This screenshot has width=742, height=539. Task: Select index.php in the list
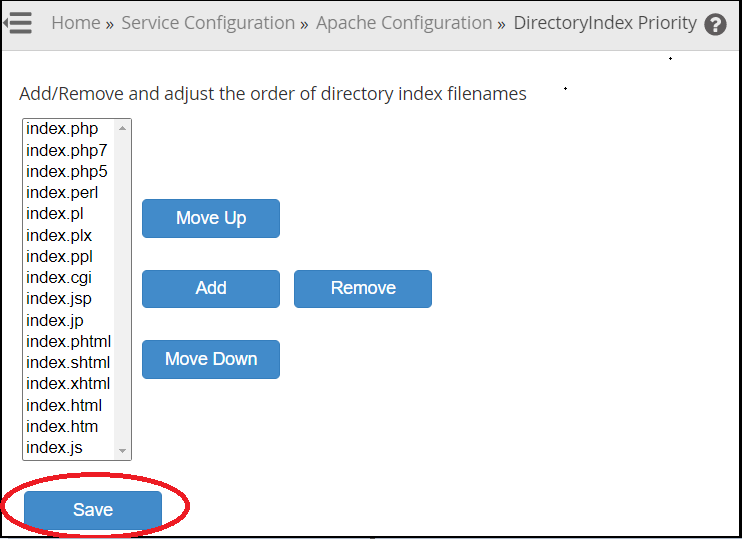pos(69,129)
